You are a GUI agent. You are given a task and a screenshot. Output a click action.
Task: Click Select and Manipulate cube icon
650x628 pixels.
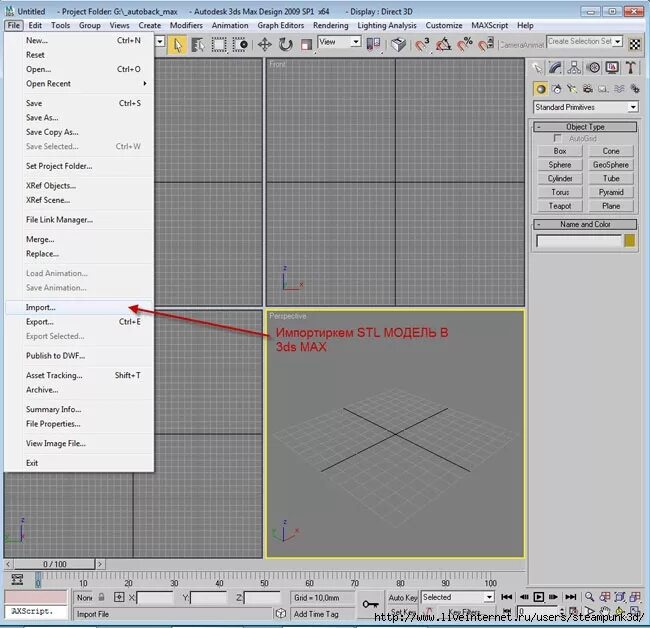tap(398, 44)
